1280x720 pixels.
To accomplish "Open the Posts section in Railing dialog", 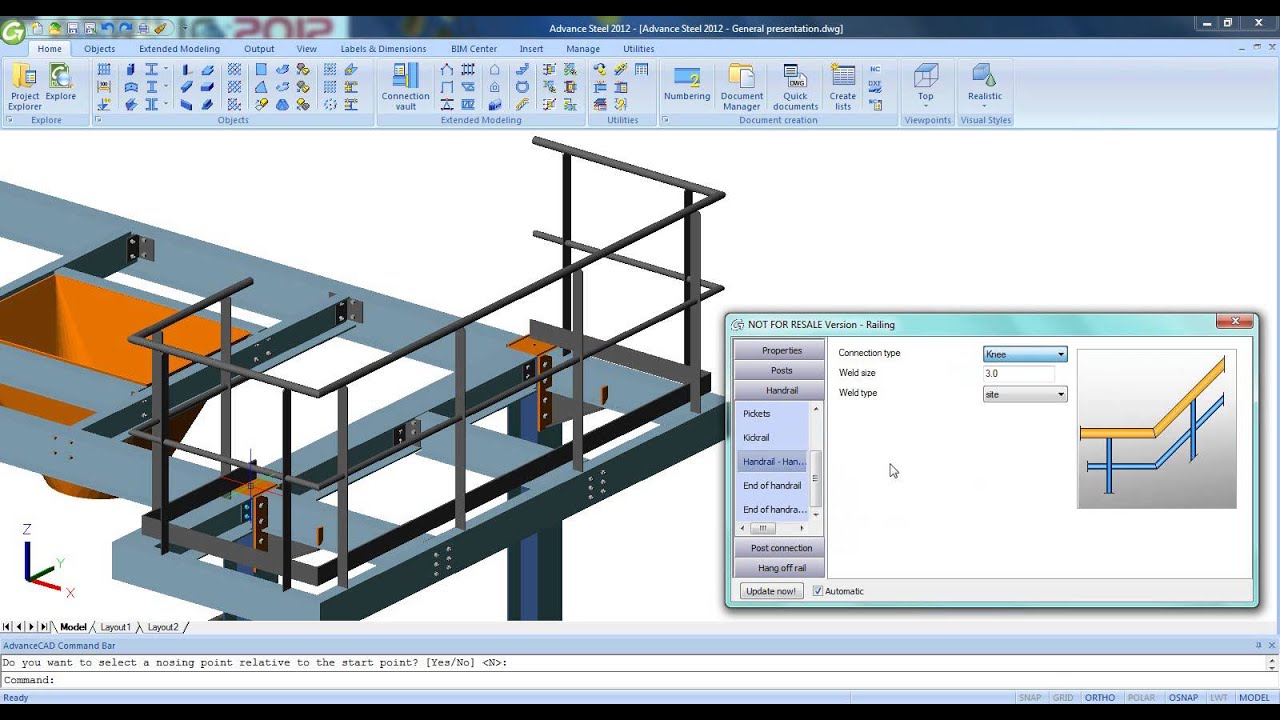I will pyautogui.click(x=781, y=370).
